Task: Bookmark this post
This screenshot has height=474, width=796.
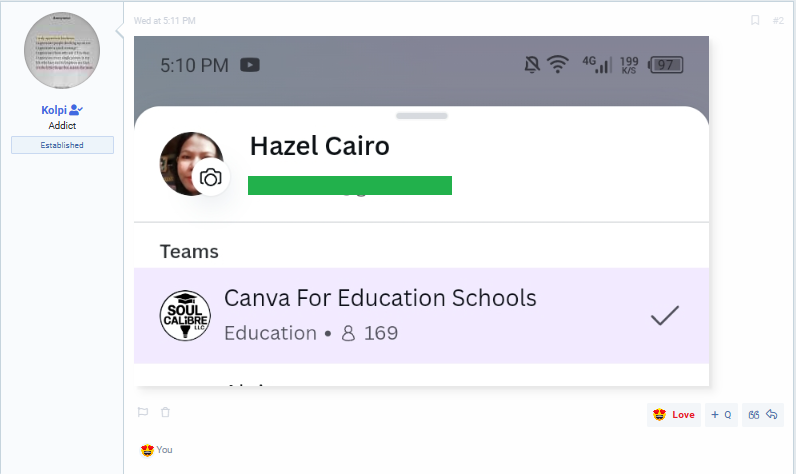Action: coord(755,20)
